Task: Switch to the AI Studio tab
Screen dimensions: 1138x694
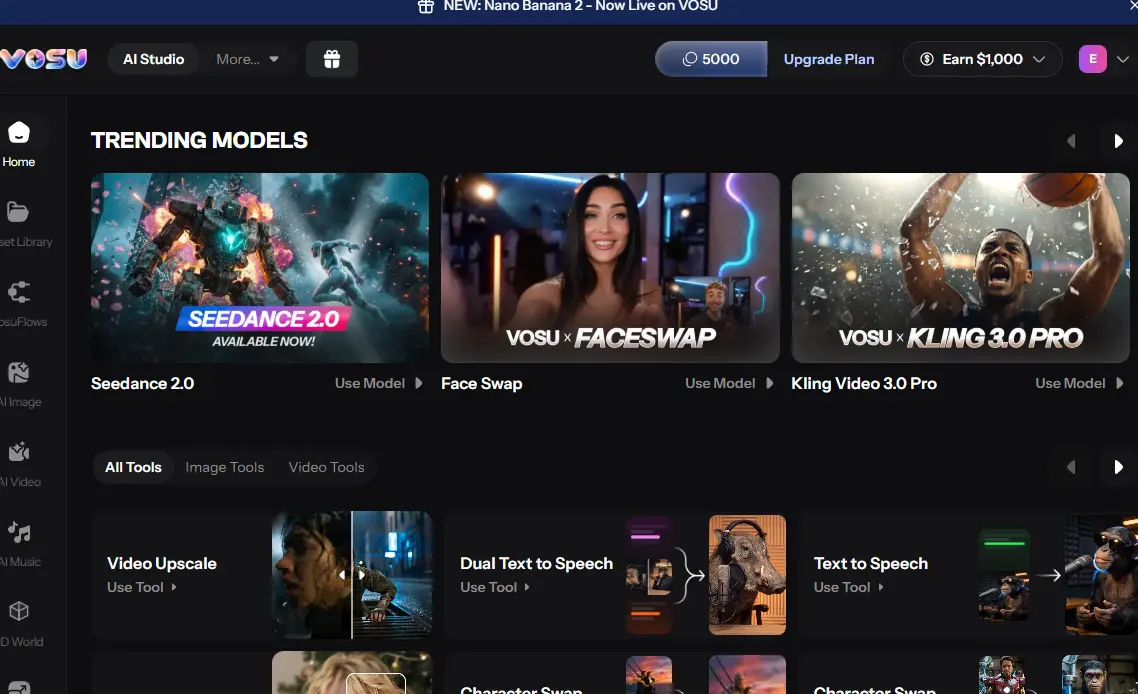Action: [x=153, y=59]
